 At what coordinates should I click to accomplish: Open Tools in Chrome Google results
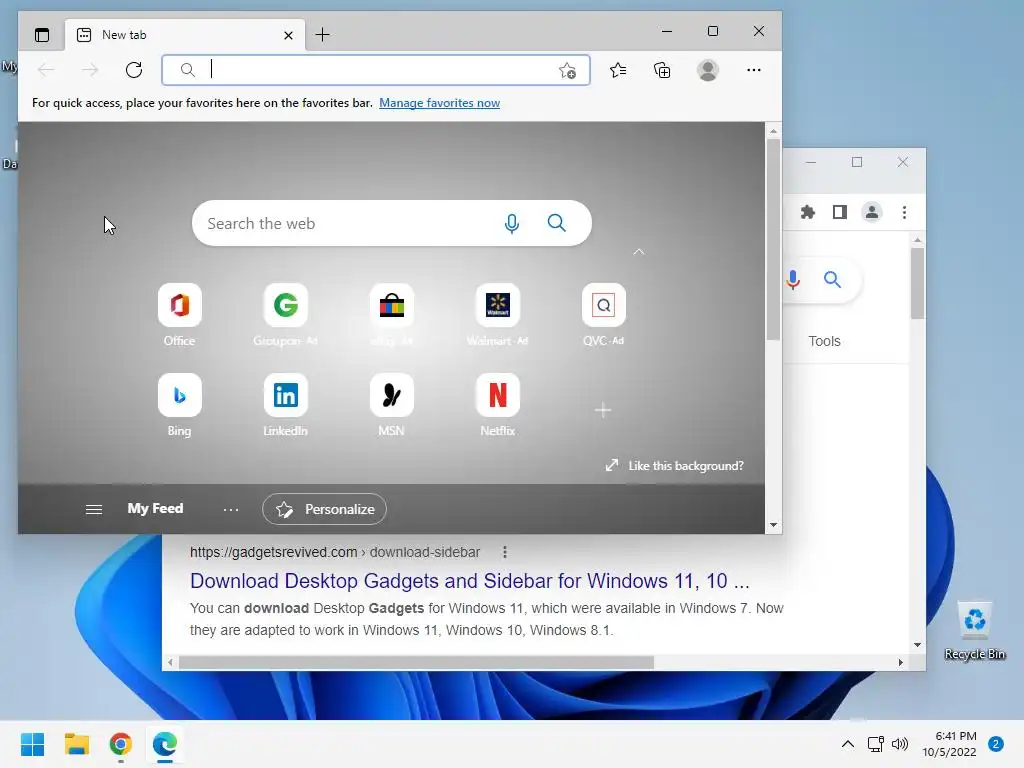[x=824, y=341]
